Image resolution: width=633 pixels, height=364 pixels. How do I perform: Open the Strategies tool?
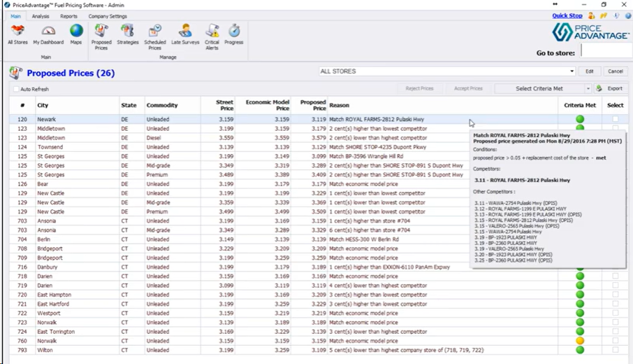click(x=128, y=34)
